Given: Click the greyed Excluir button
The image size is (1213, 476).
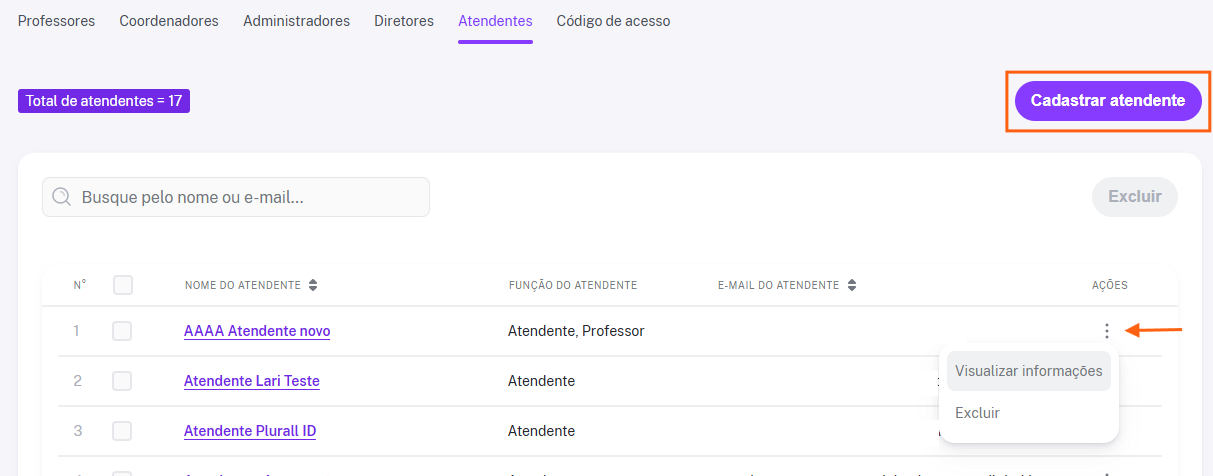Looking at the screenshot, I should [1134, 197].
